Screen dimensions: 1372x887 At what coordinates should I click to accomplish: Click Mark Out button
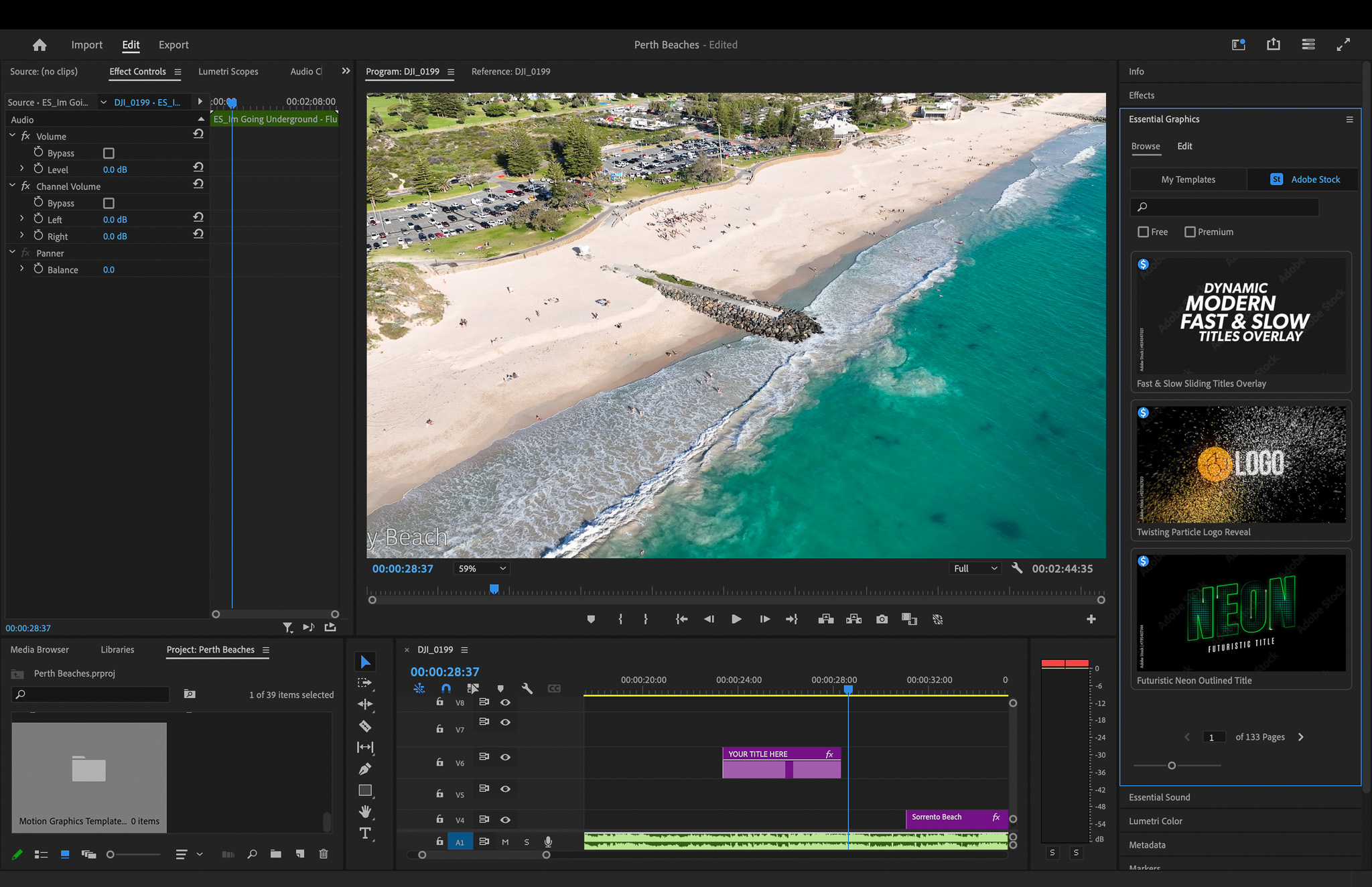(646, 620)
